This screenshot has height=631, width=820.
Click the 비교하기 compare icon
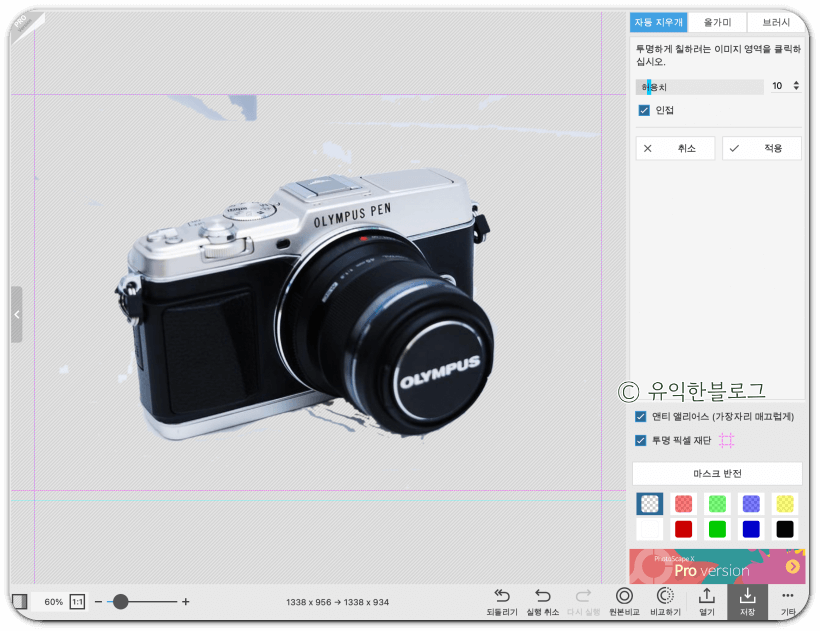click(665, 602)
